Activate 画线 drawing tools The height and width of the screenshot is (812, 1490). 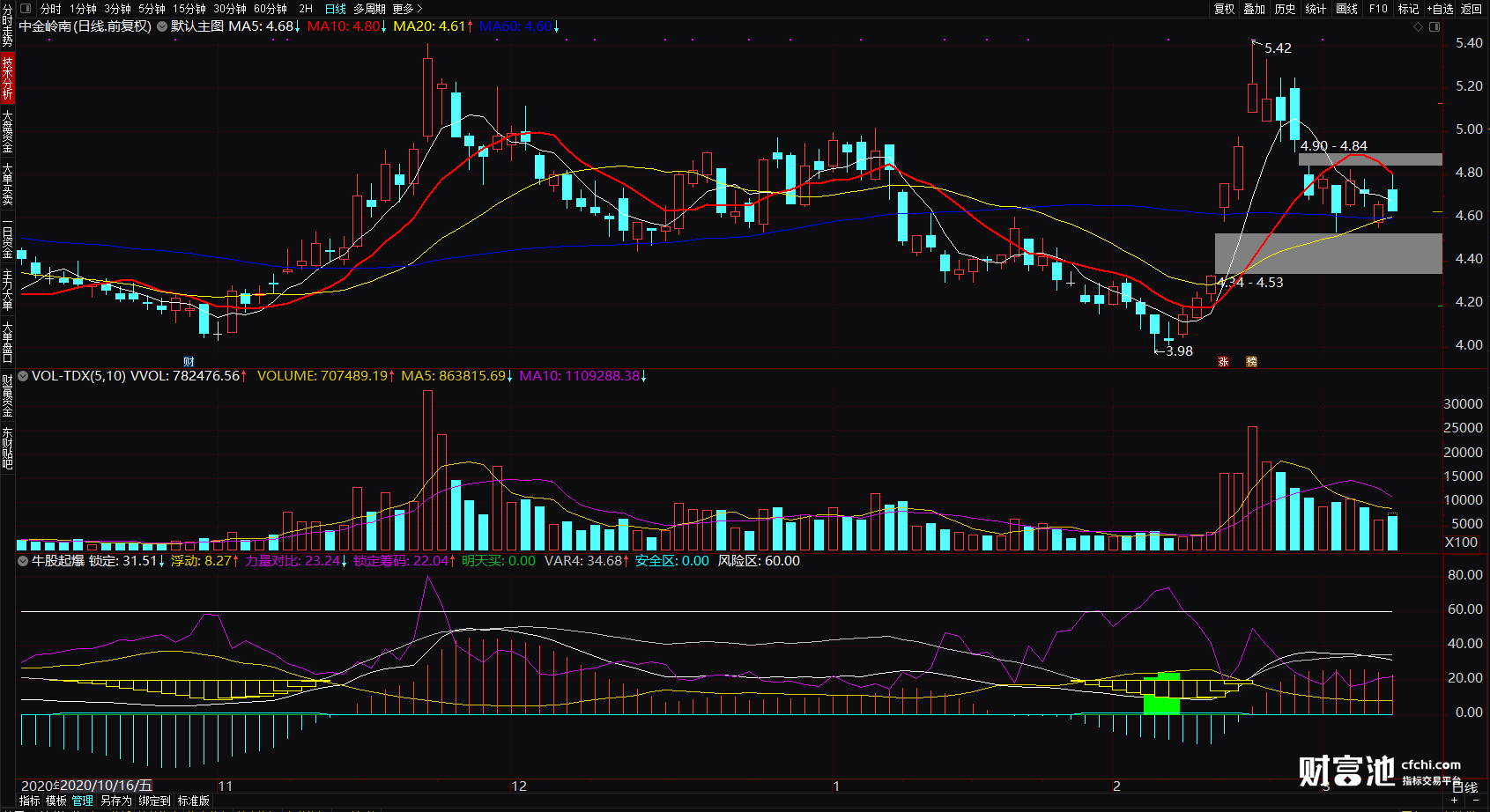(1346, 9)
